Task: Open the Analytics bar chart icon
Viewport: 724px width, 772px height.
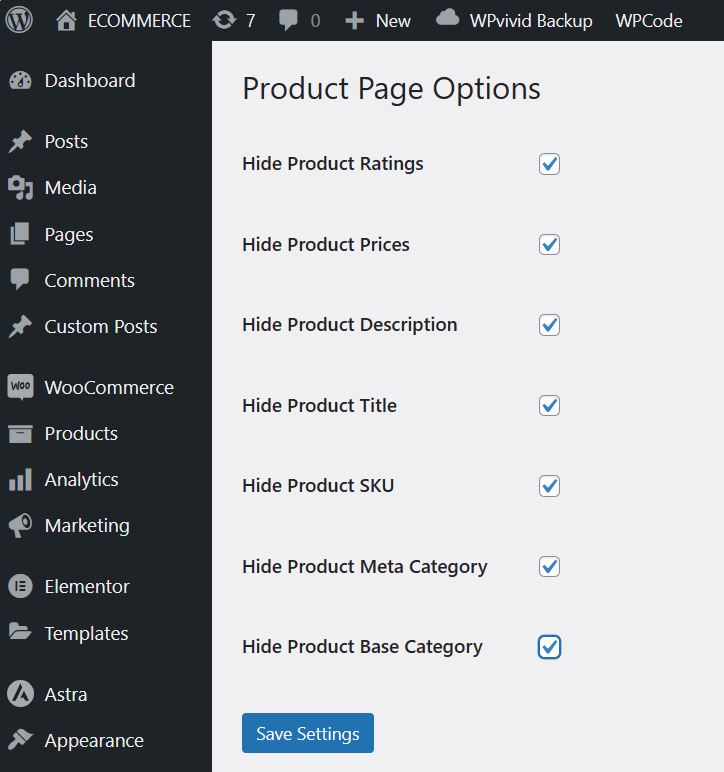Action: point(20,479)
